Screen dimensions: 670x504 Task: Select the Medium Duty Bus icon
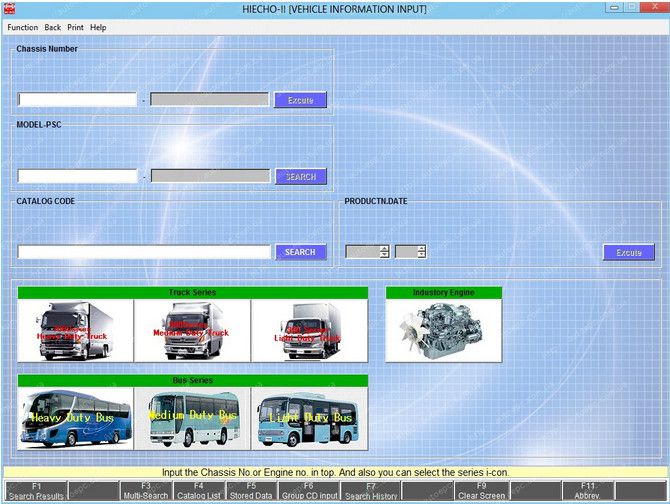click(x=193, y=419)
